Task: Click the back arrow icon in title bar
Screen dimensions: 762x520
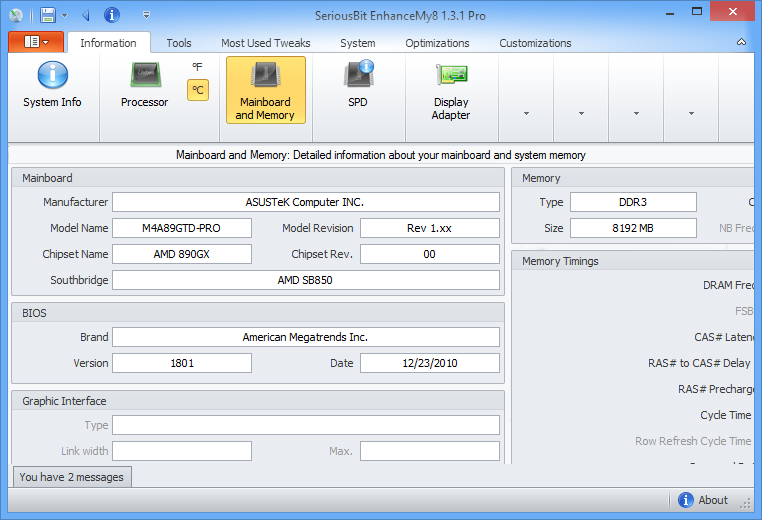Action: coord(86,16)
